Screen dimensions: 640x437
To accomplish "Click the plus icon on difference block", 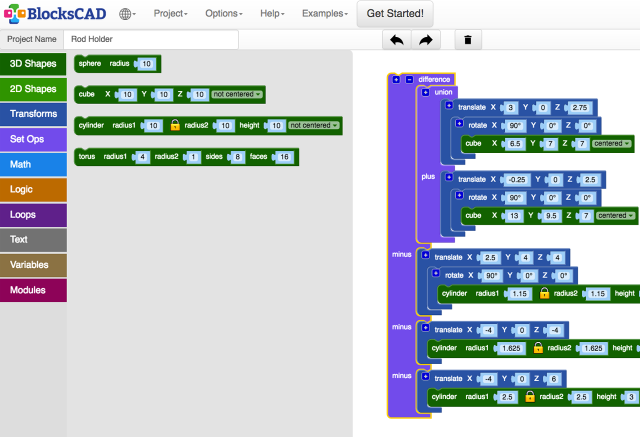I will click(x=397, y=79).
